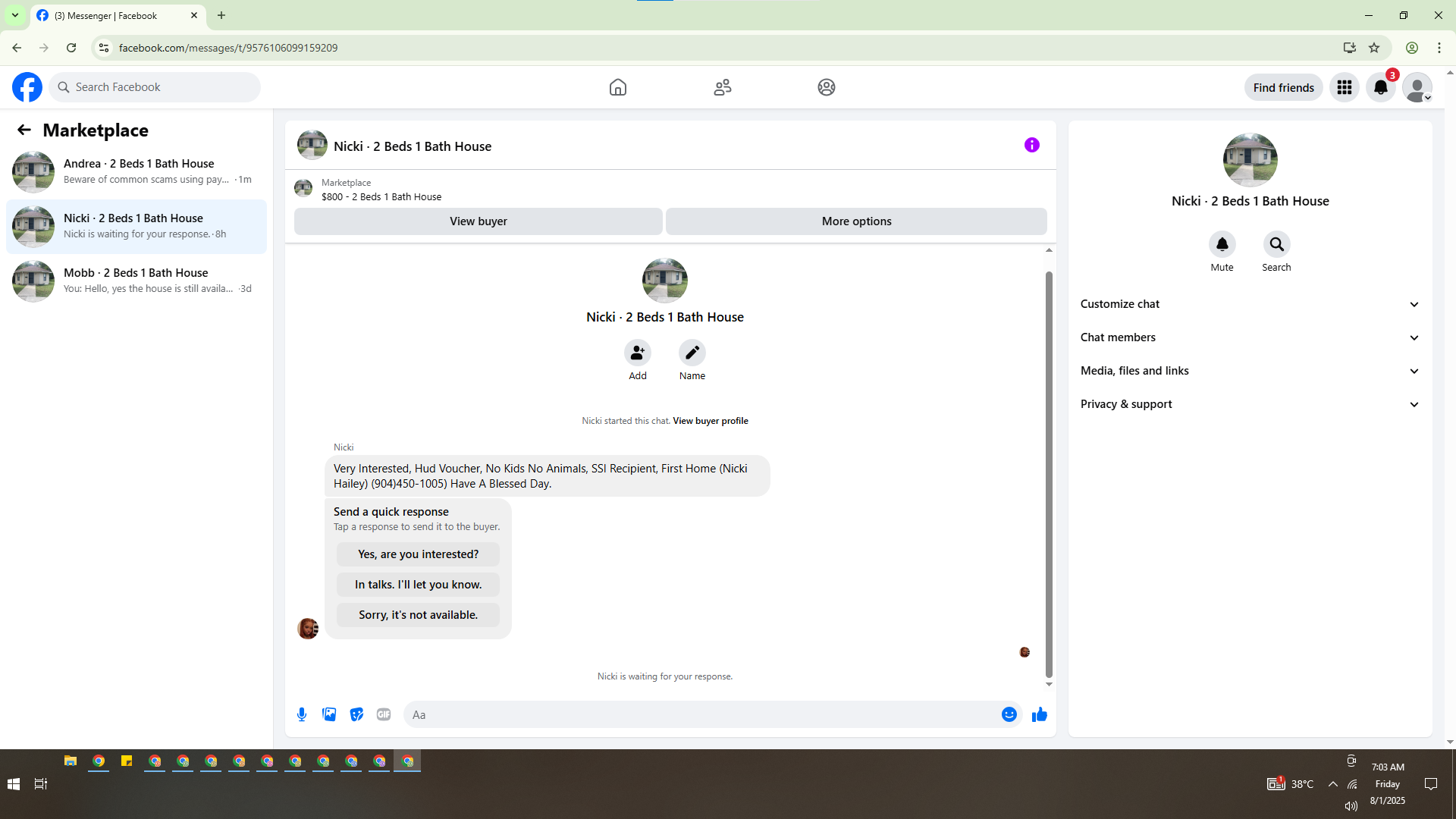Open the Andrea 2 Beds conversation
The image size is (1456, 819).
(136, 171)
